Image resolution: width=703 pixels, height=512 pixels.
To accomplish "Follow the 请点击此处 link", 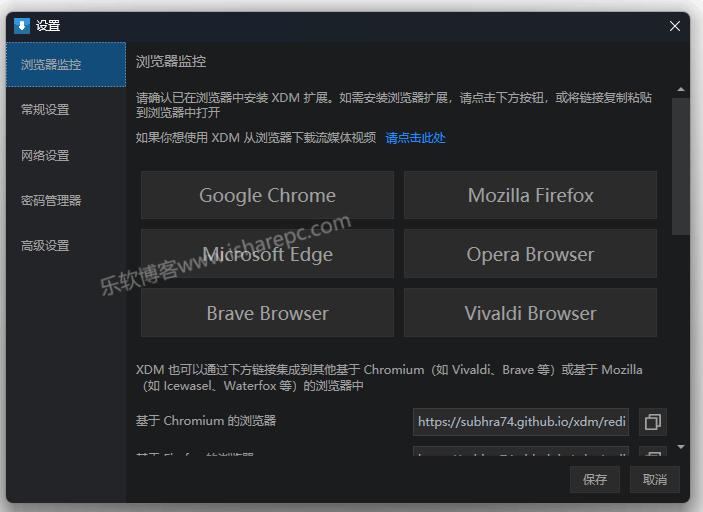I will tap(415, 138).
